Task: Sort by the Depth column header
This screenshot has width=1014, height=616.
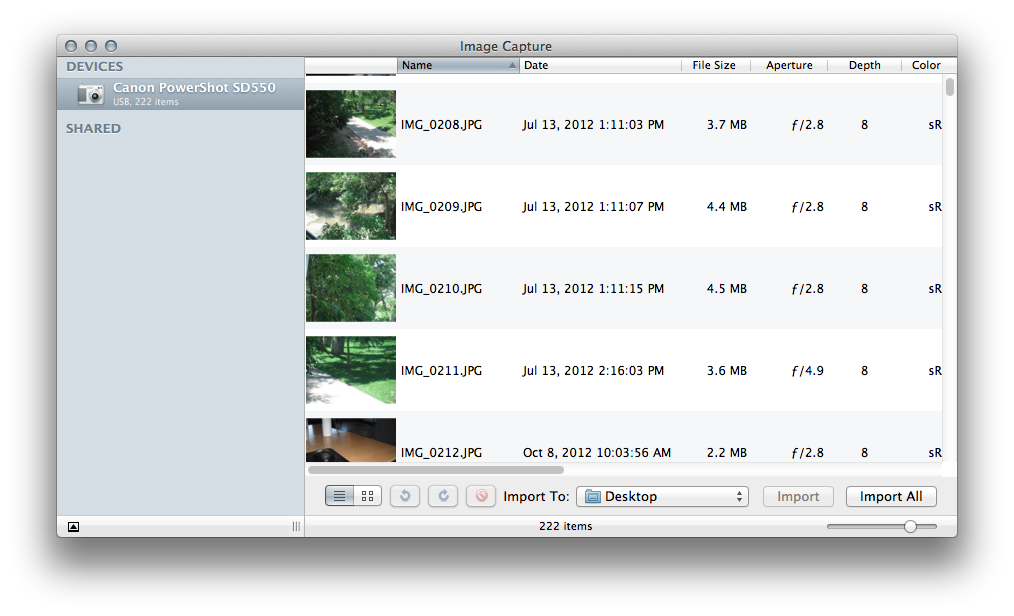Action: (x=865, y=65)
